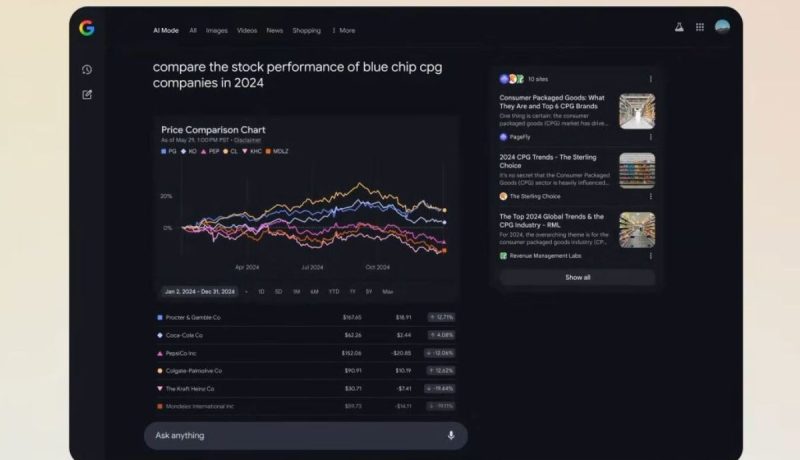This screenshot has height=460, width=800.
Task: Expand the More search options menu
Action: [x=344, y=31]
